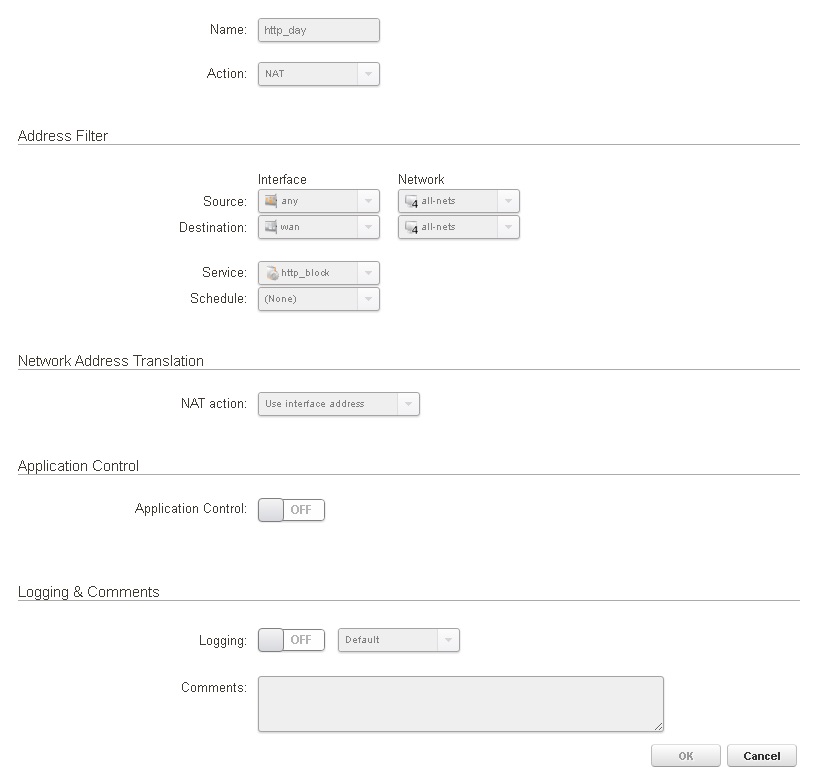Viewport: 818px width, 784px height.
Task: Click the source interface 'any' icon
Action: click(x=271, y=201)
